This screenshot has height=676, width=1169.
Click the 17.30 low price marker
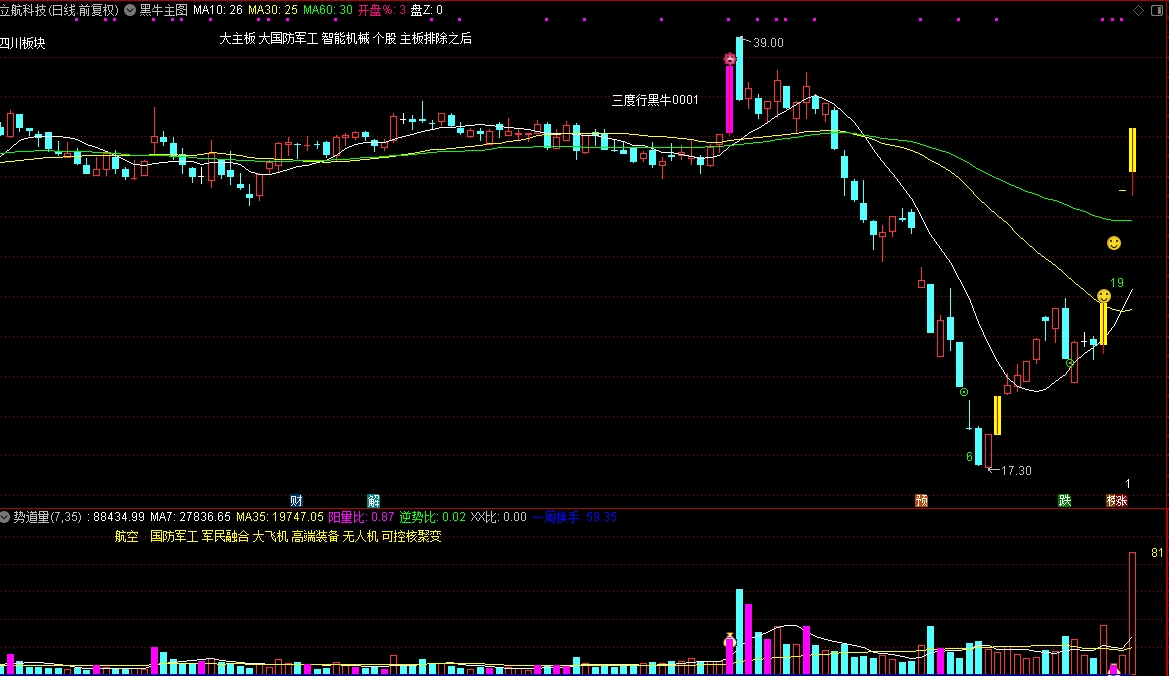[1014, 470]
